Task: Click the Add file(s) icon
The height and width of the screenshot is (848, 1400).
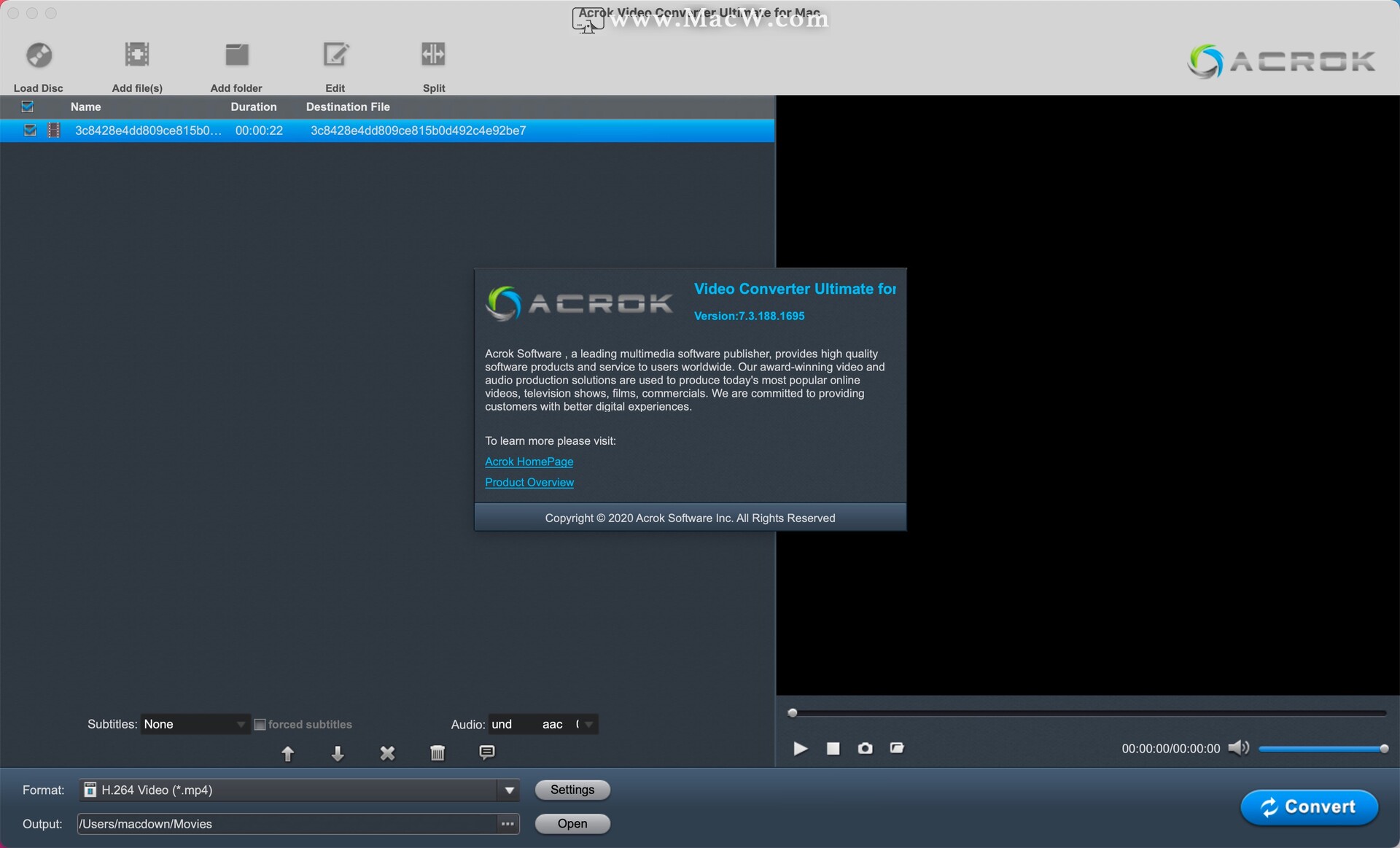Action: [x=137, y=55]
